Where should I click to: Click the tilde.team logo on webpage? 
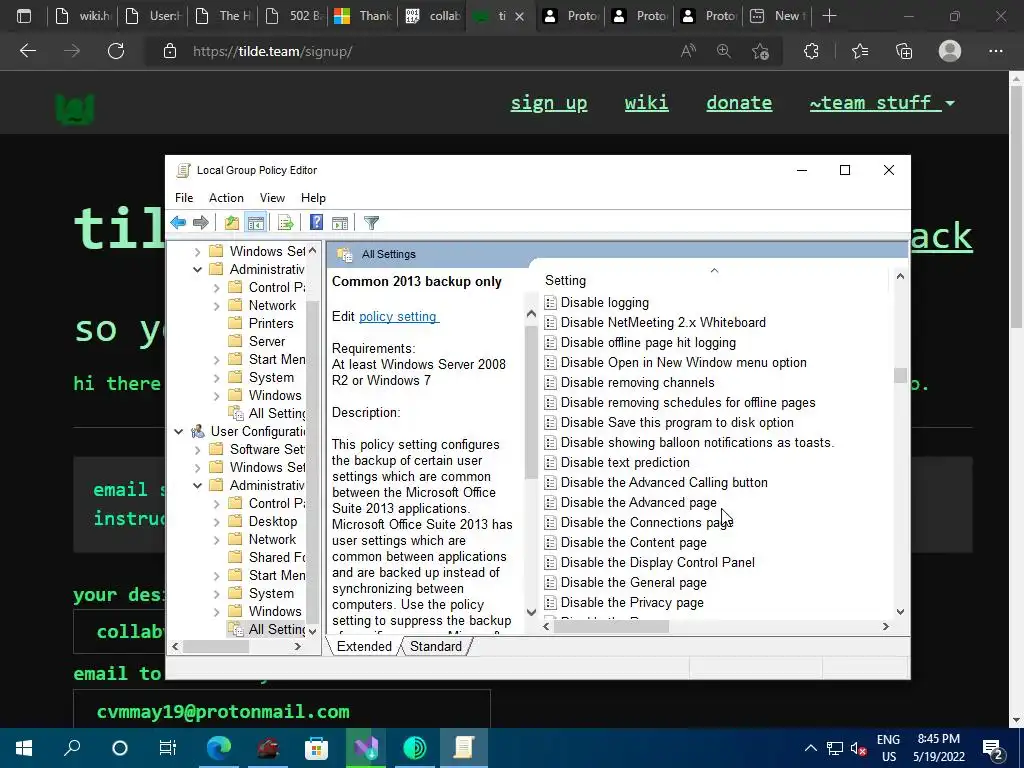(x=75, y=109)
